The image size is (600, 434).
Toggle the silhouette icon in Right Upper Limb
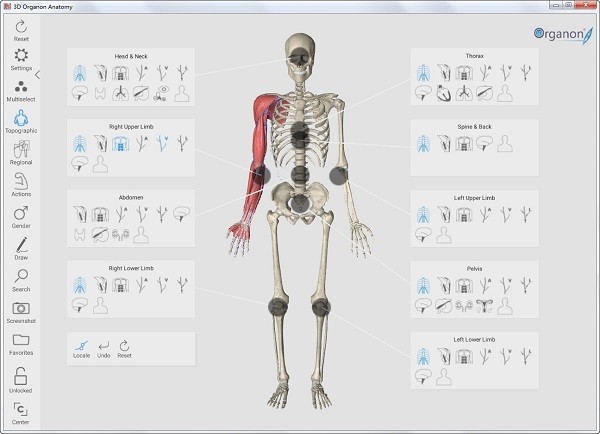100,164
